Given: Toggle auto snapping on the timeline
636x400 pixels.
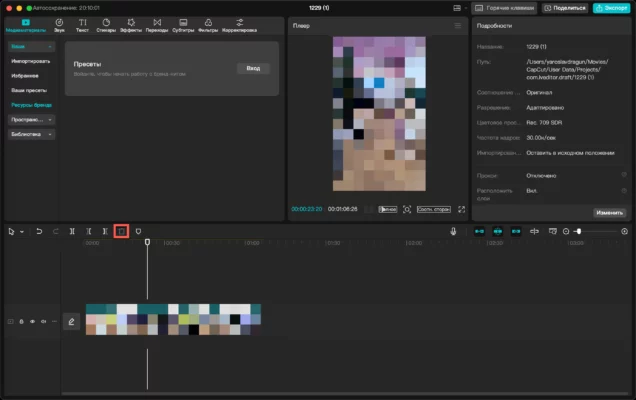Looking at the screenshot, I should point(498,231).
